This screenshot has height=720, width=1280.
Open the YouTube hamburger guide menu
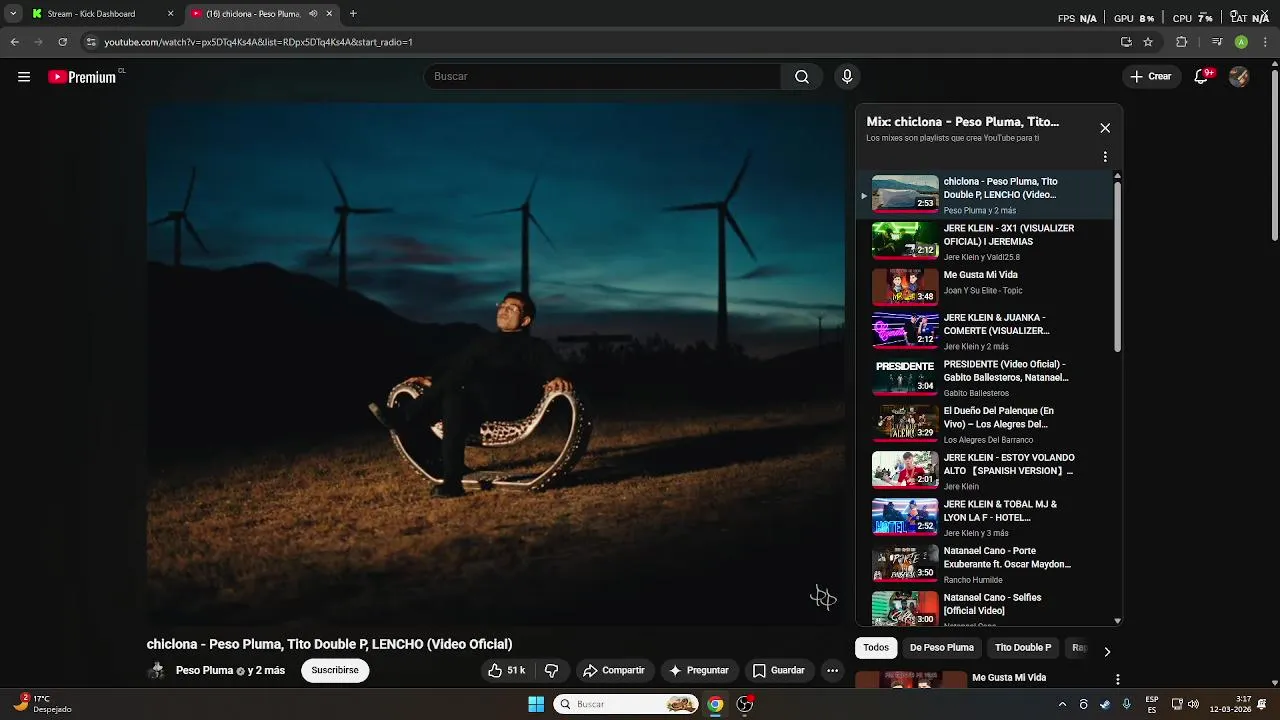(x=24, y=77)
